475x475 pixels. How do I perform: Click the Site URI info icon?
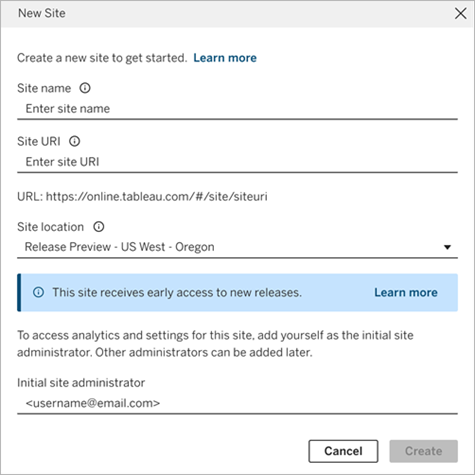tap(75, 141)
